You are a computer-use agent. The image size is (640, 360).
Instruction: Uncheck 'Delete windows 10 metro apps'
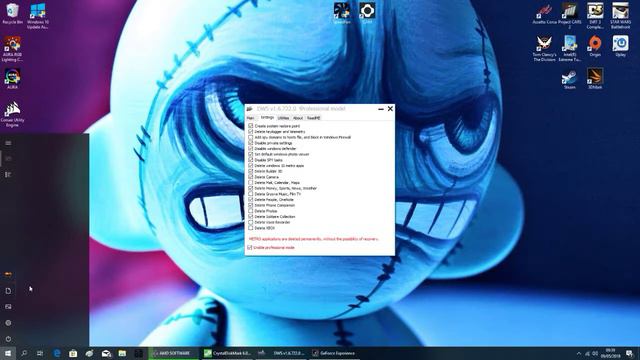pyautogui.click(x=251, y=166)
